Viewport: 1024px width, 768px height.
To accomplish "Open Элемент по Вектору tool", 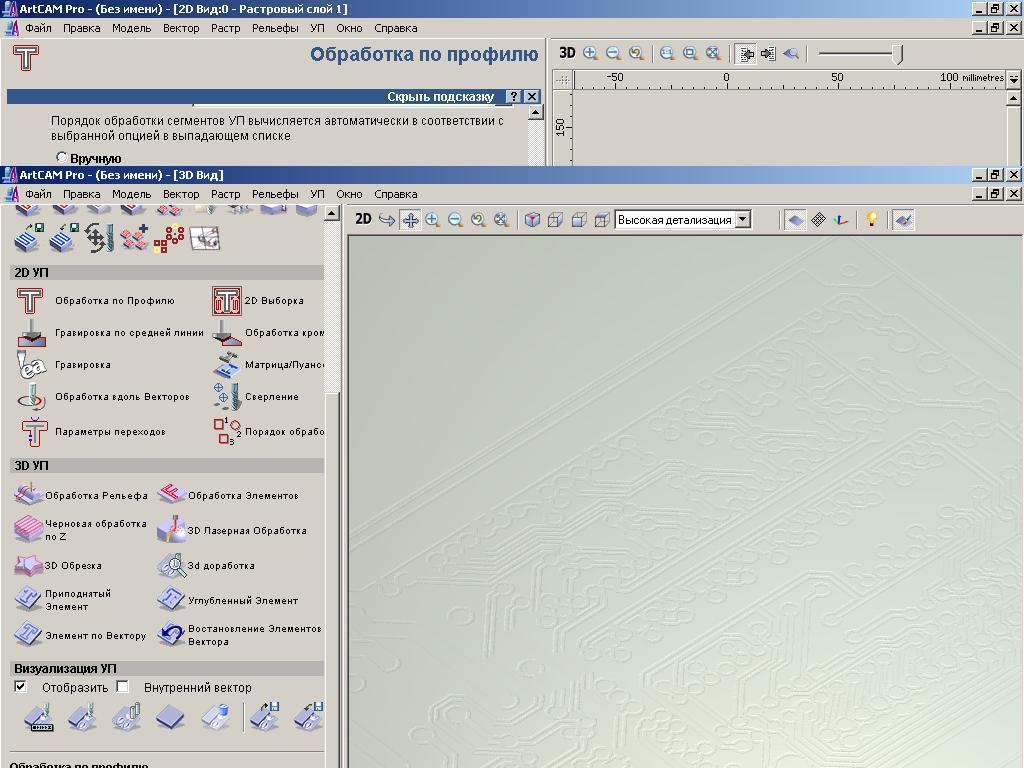I will [x=28, y=634].
